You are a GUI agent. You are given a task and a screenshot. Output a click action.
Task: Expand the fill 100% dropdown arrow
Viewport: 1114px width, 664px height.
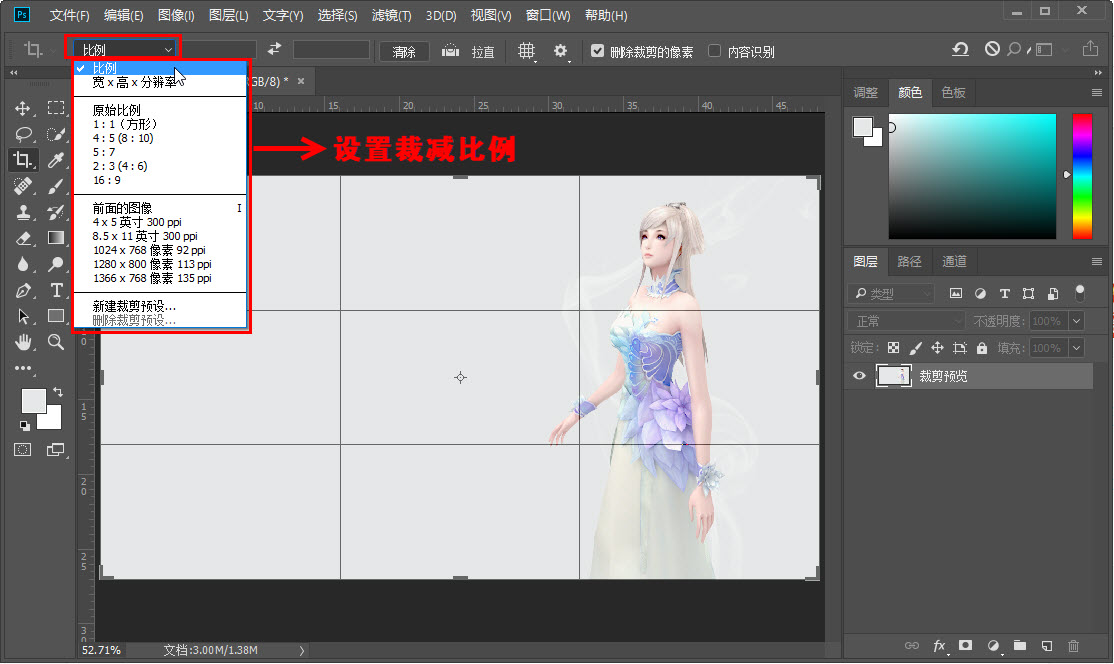click(1076, 348)
